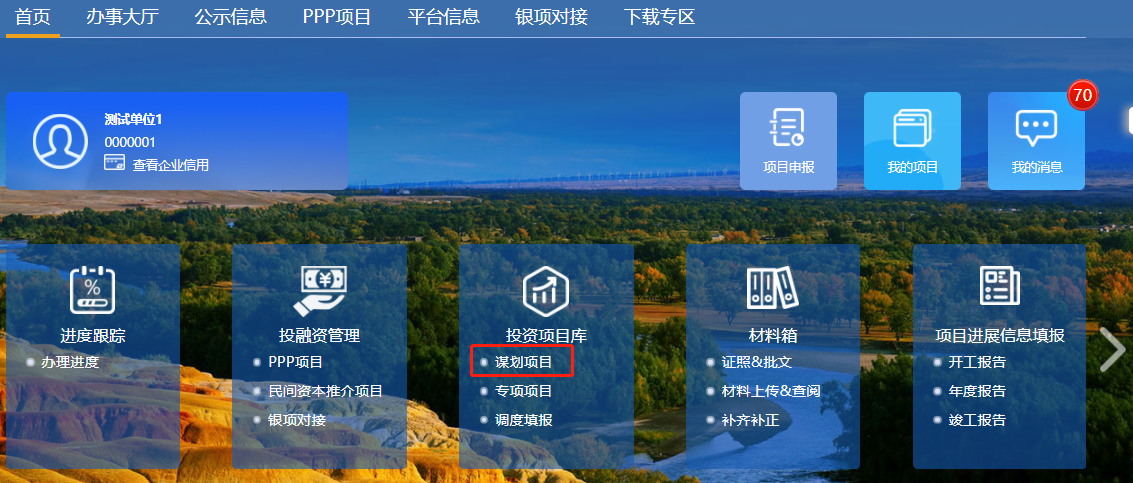Open the PPP项目 navigation tab
The image size is (1133, 483).
pyautogui.click(x=337, y=17)
